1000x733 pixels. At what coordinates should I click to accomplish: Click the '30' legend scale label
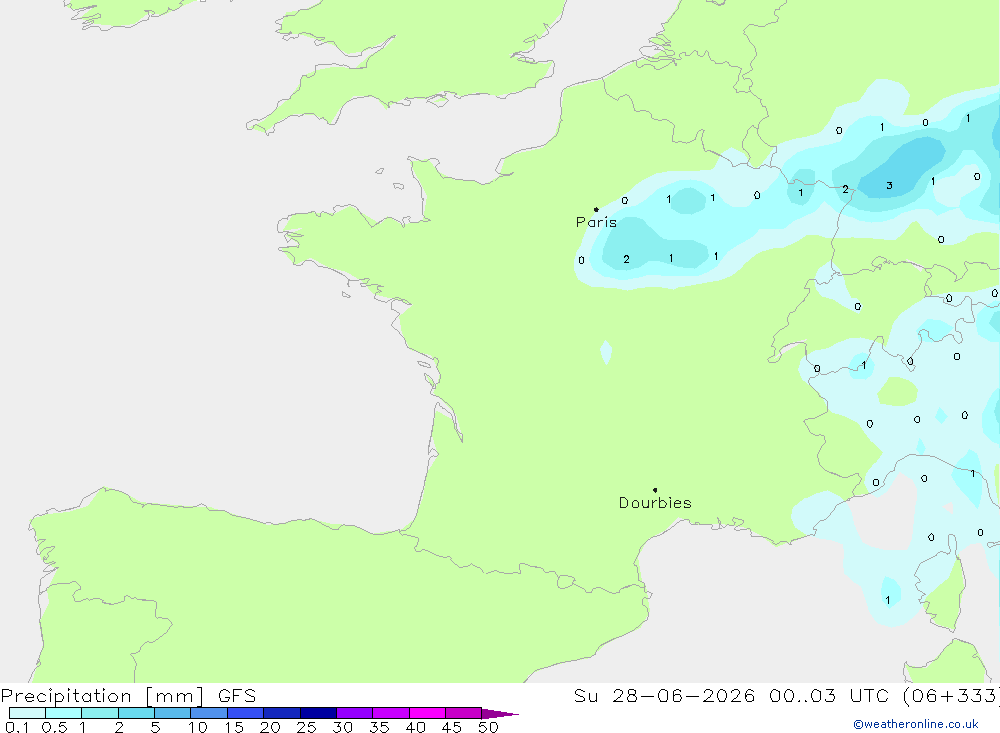click(343, 727)
